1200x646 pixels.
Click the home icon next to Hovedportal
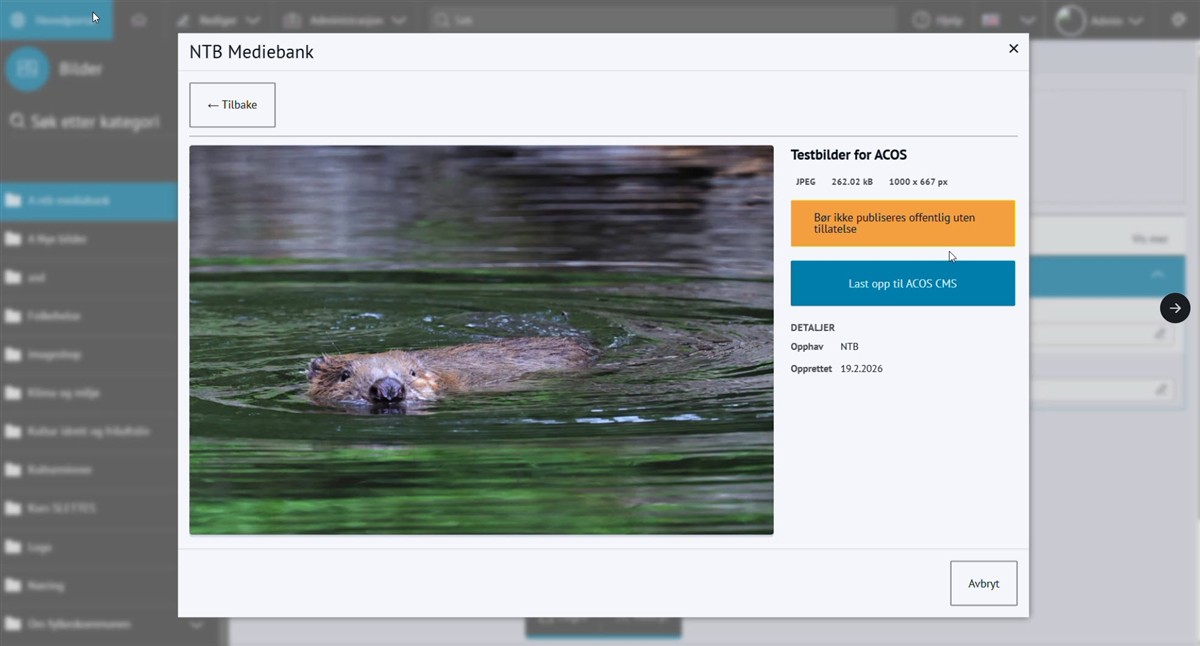point(139,20)
